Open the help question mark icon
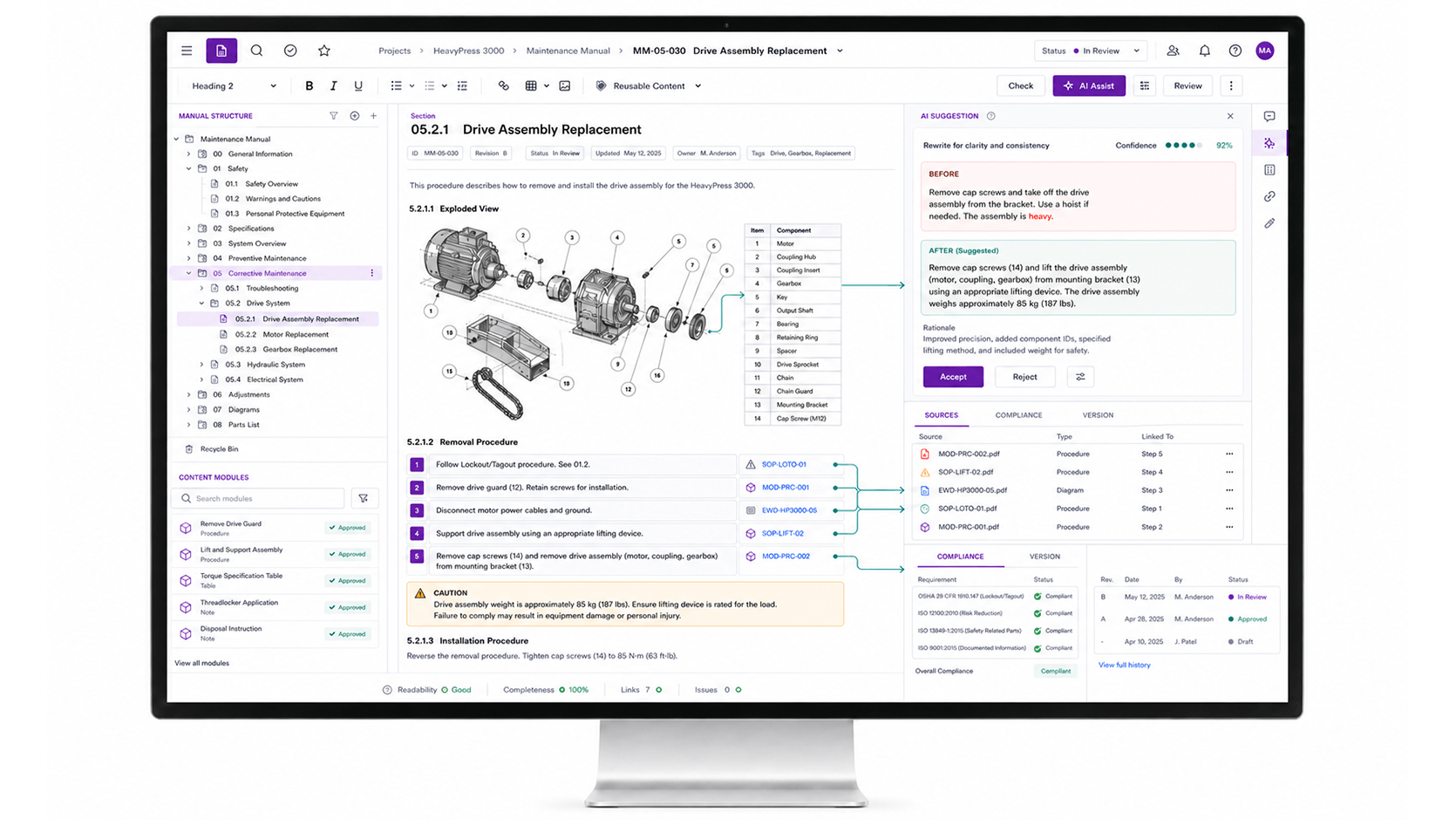The image size is (1456, 820). coord(1235,51)
